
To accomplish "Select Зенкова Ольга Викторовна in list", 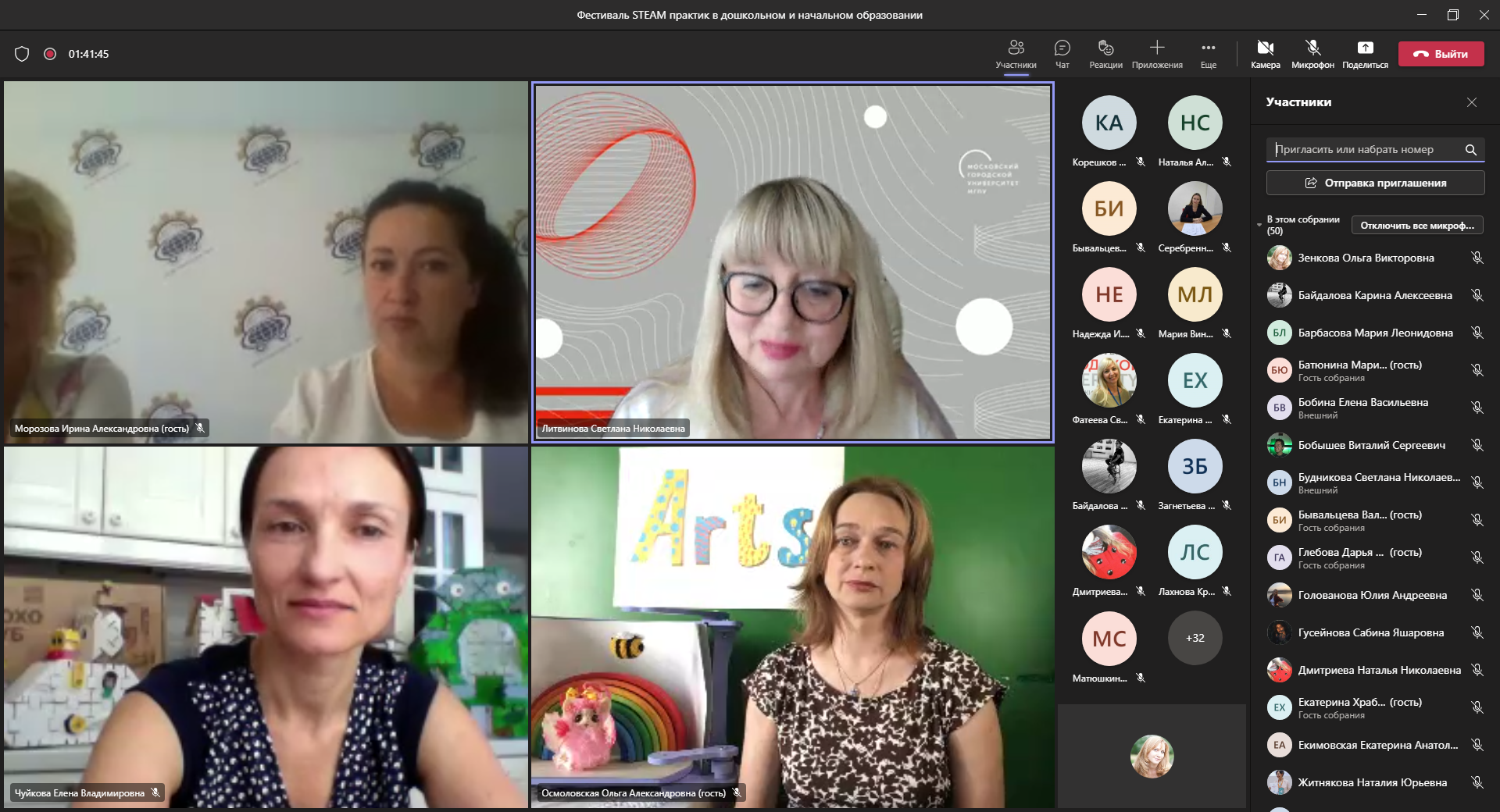I will (1366, 258).
